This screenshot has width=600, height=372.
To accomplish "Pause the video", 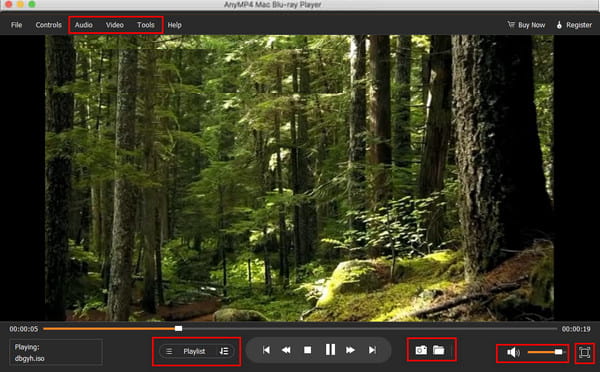I will point(330,350).
